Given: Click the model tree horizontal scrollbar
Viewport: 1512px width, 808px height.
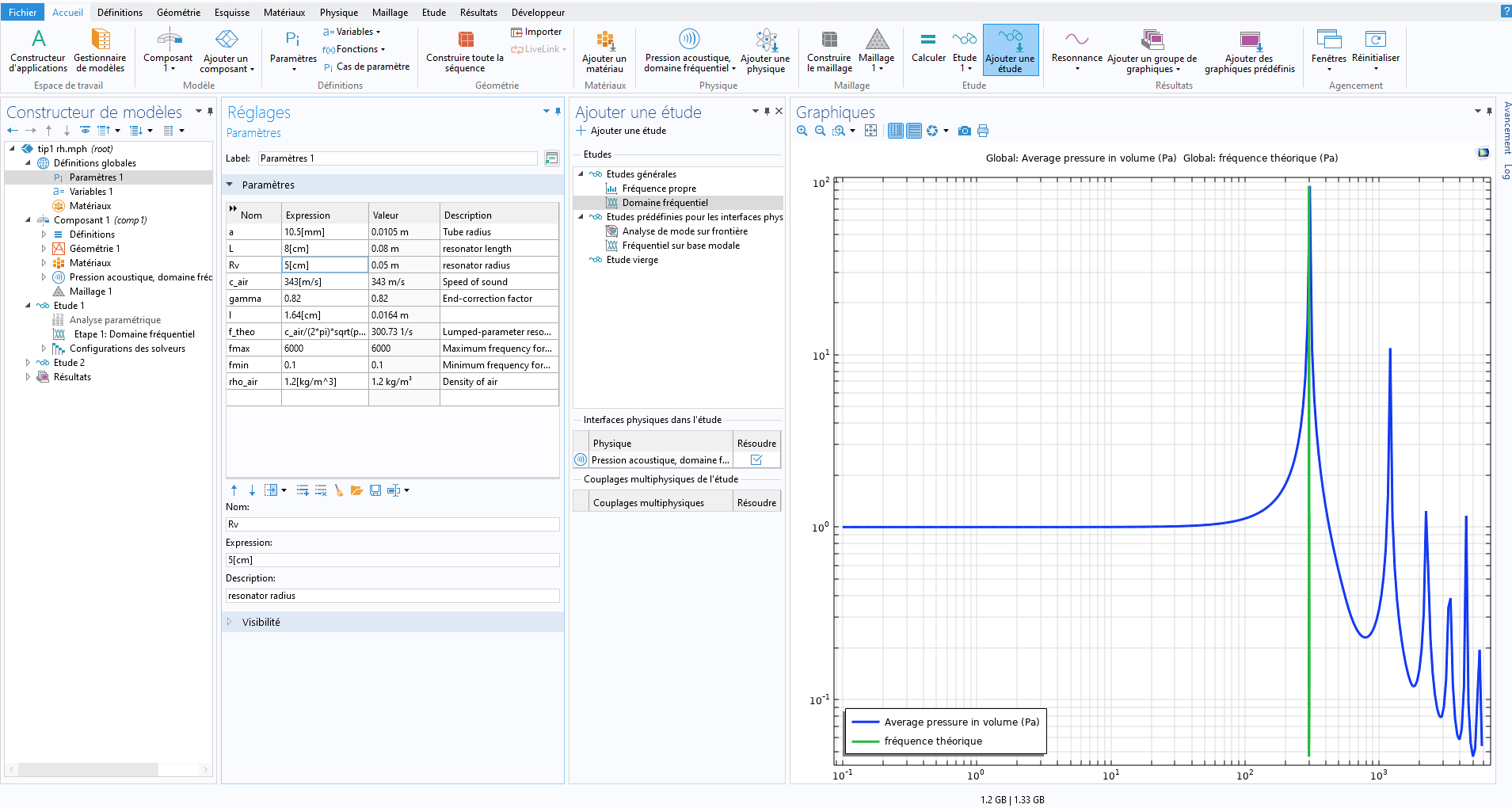Looking at the screenshot, I should (88, 770).
